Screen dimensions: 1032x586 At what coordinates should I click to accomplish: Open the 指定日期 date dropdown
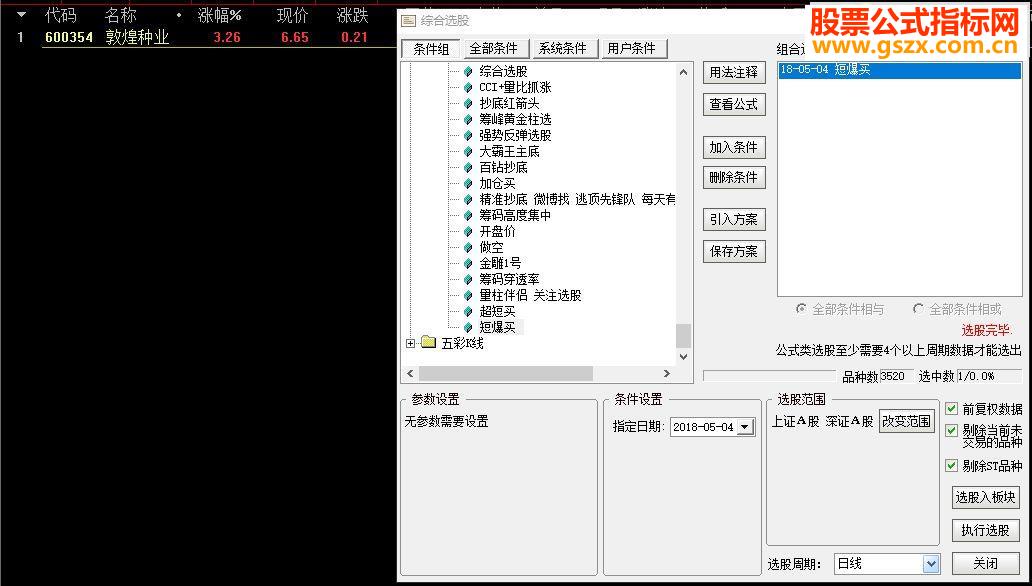[744, 427]
